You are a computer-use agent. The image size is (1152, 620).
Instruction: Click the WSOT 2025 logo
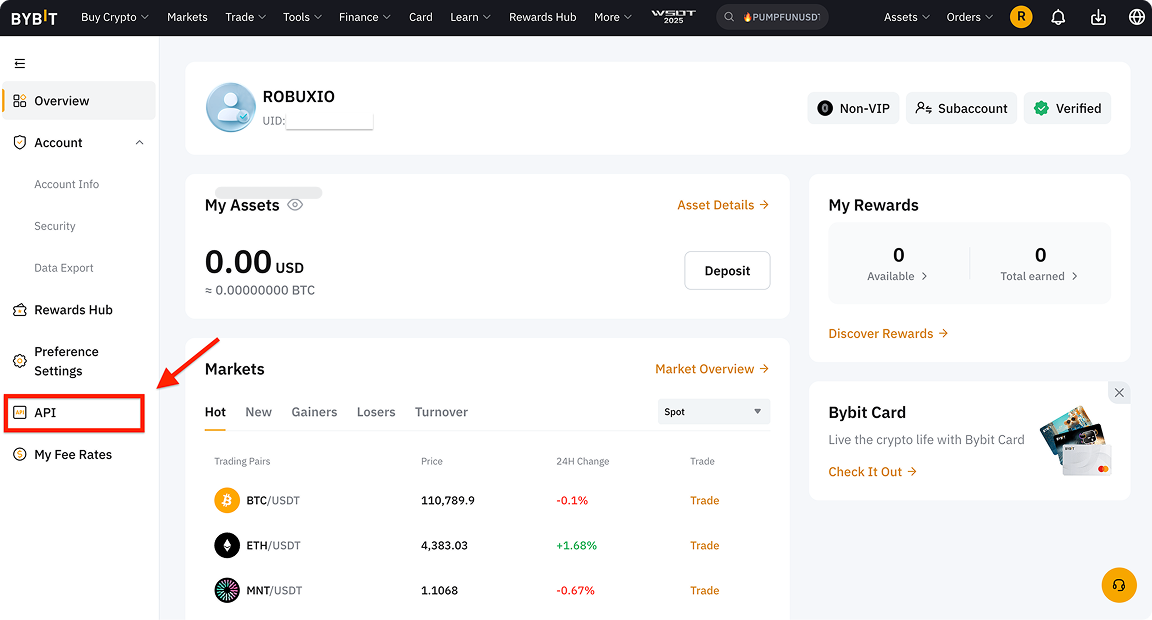[674, 17]
